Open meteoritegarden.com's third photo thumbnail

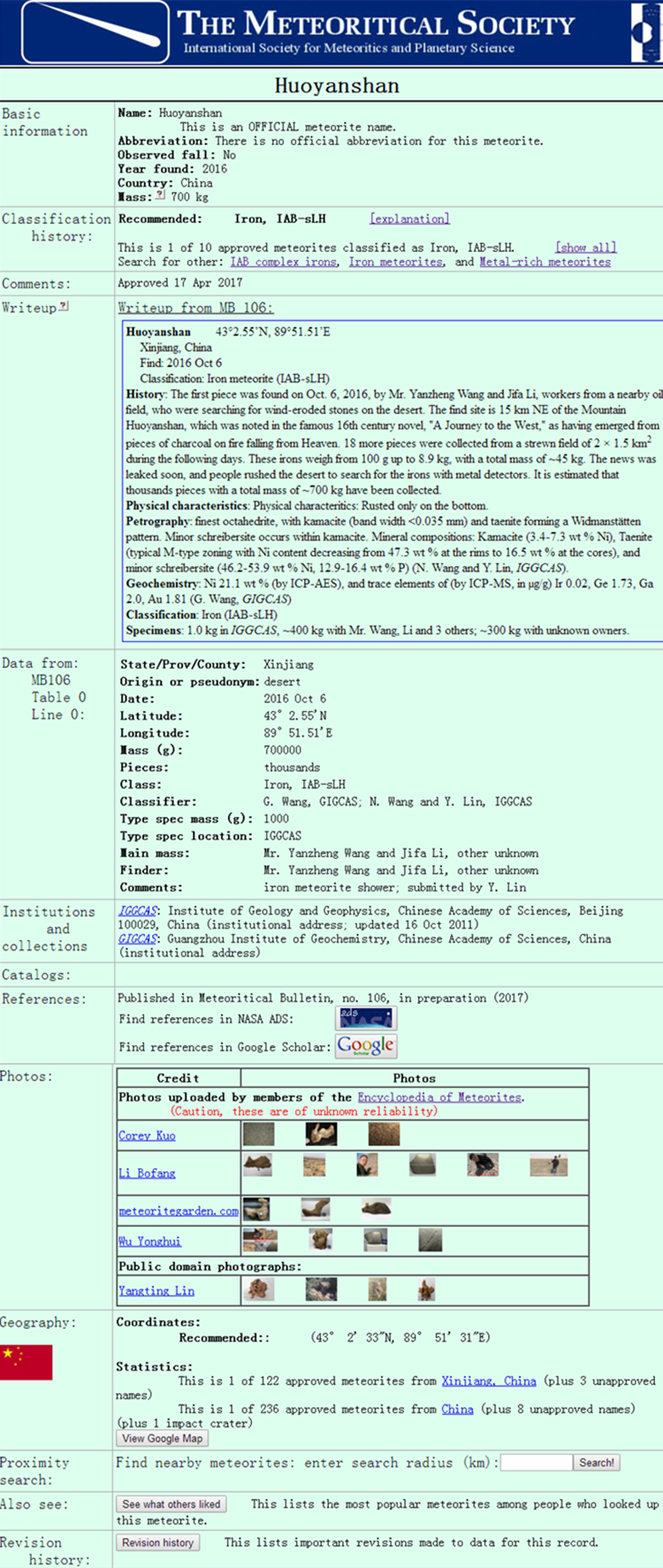pyautogui.click(x=376, y=1209)
